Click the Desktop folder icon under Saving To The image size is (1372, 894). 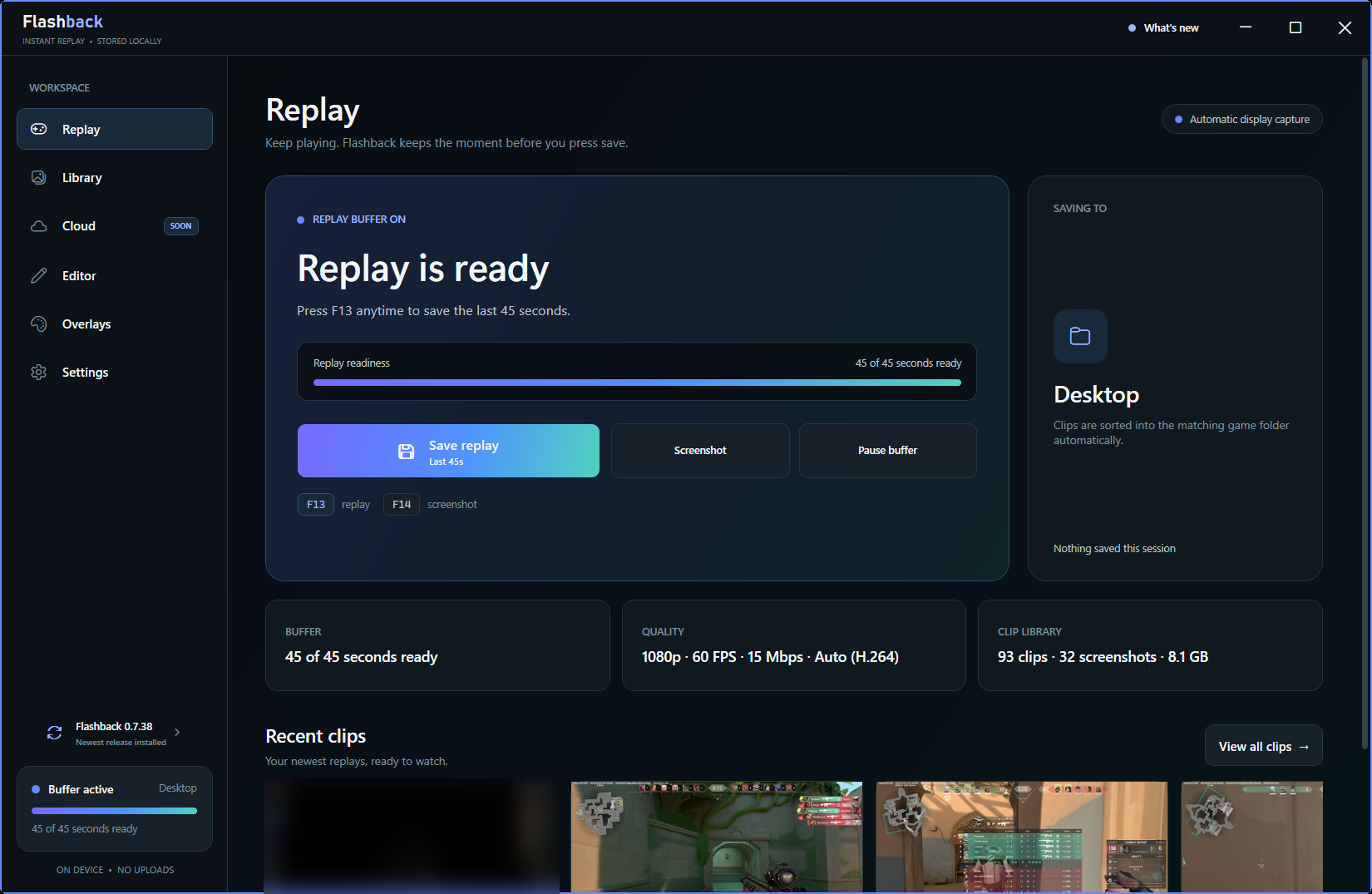tap(1080, 336)
